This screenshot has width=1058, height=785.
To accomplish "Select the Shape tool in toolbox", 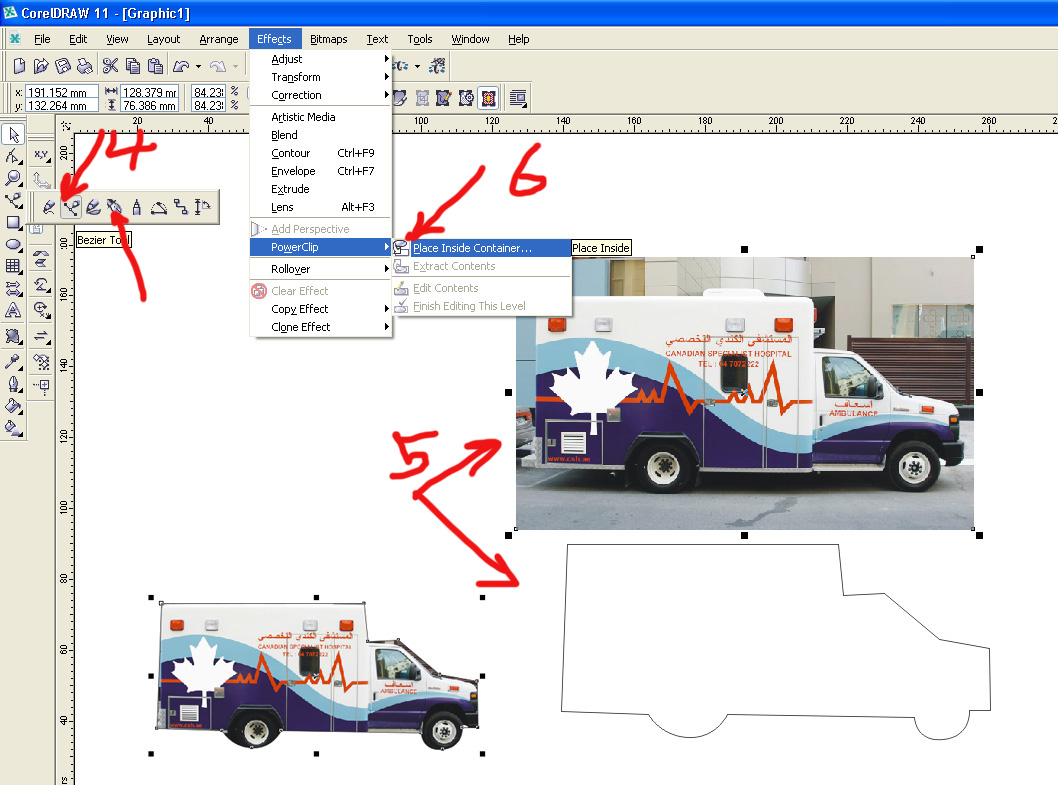I will [13, 157].
